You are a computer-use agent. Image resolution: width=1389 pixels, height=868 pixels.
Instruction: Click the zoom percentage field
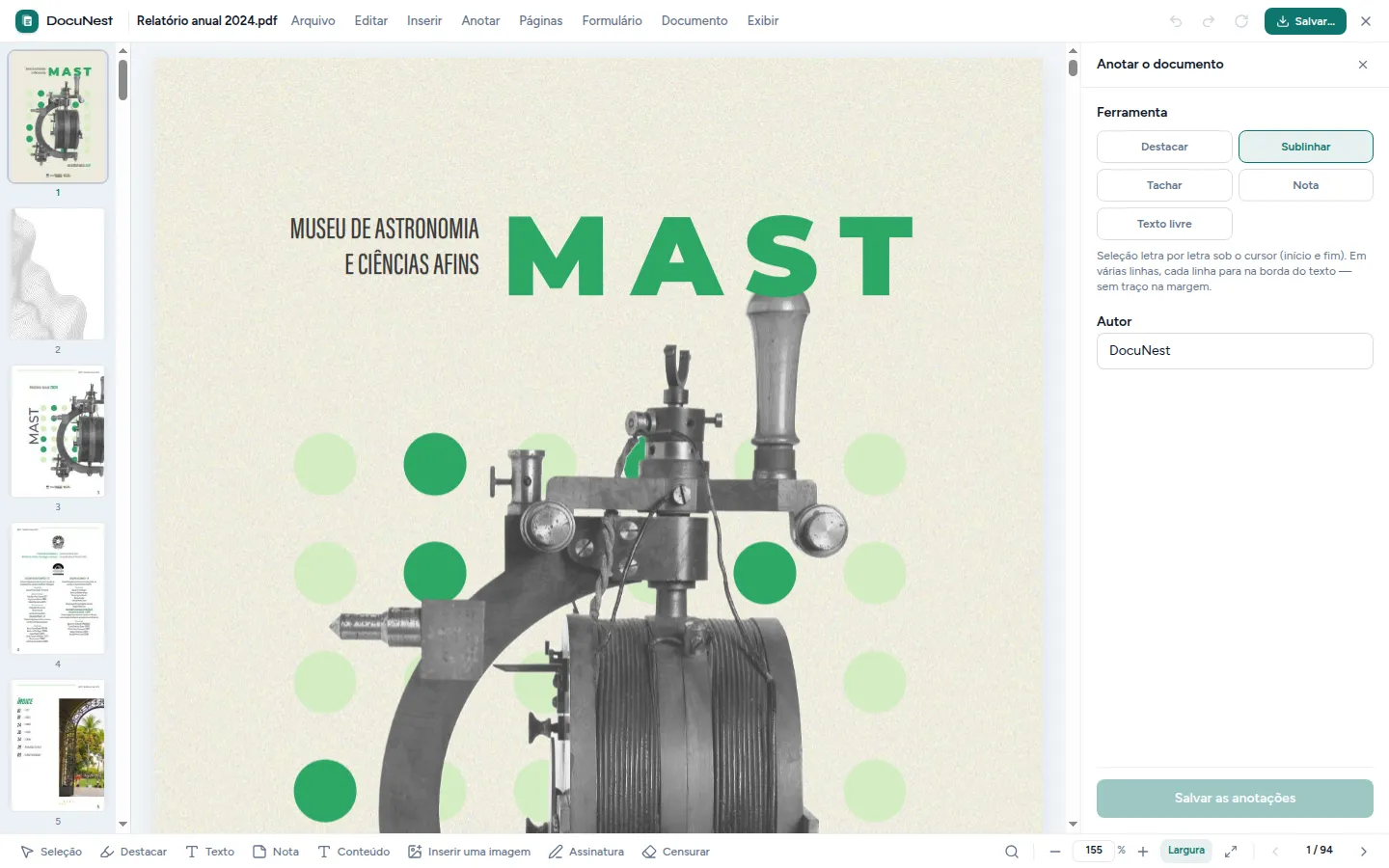(x=1094, y=851)
